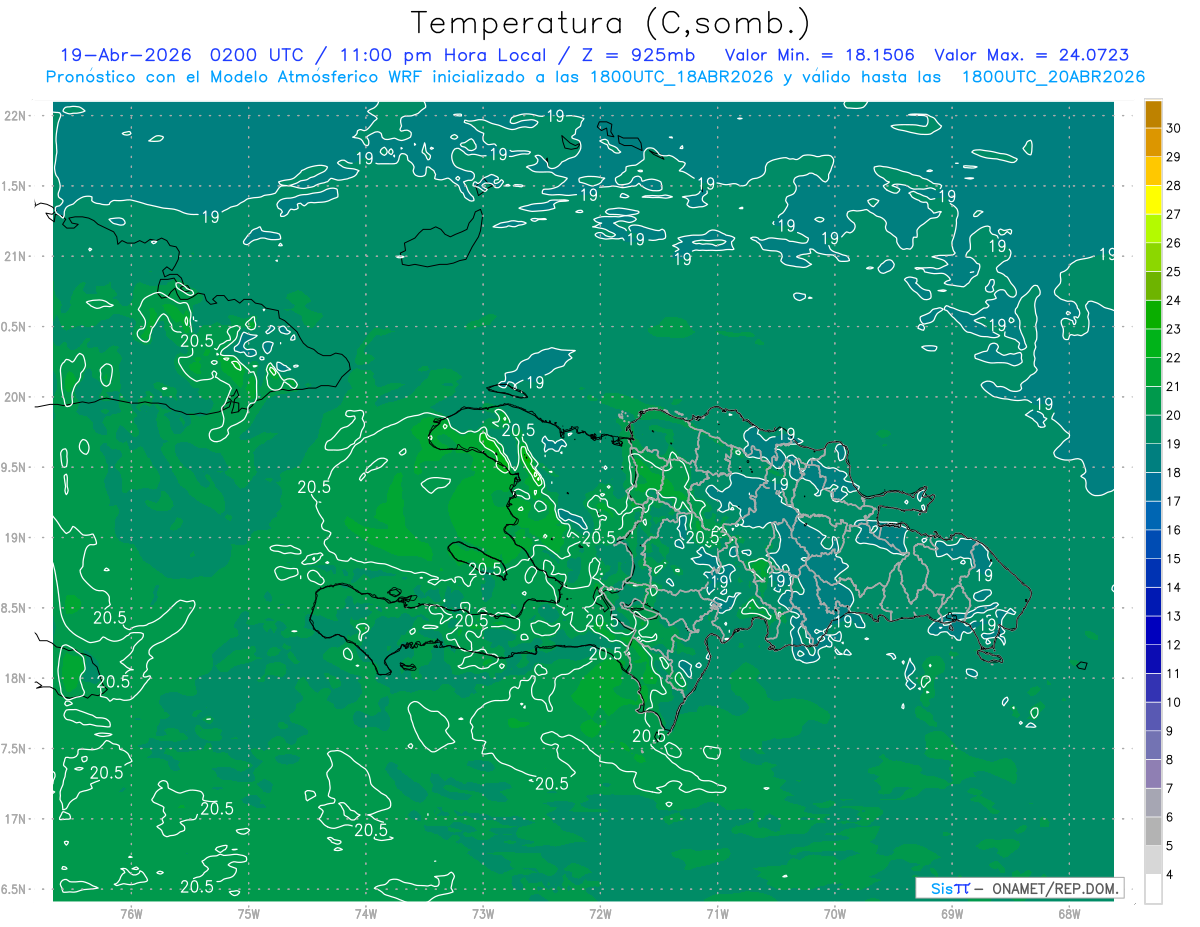Screen dimensions: 1200x927
Task: Pick the white 4 degree legend swatch
Action: [x=1153, y=889]
